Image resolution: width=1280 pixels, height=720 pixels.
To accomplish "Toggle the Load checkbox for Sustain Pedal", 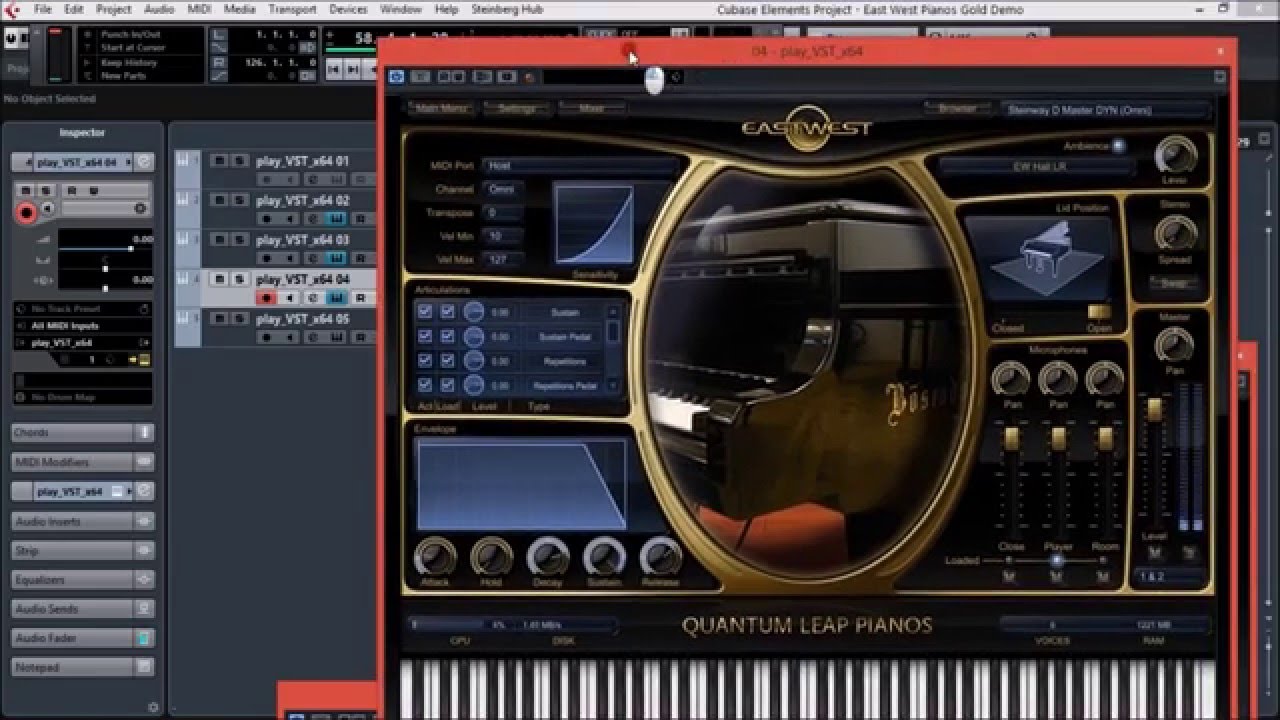I will [447, 337].
